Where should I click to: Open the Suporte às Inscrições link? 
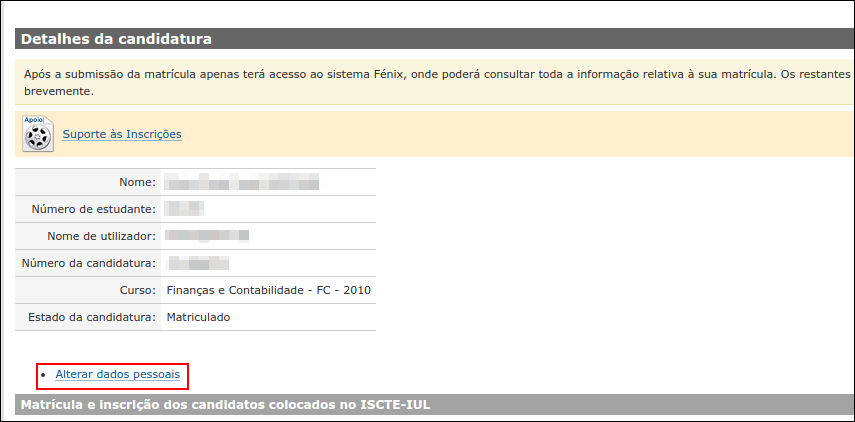coord(122,134)
